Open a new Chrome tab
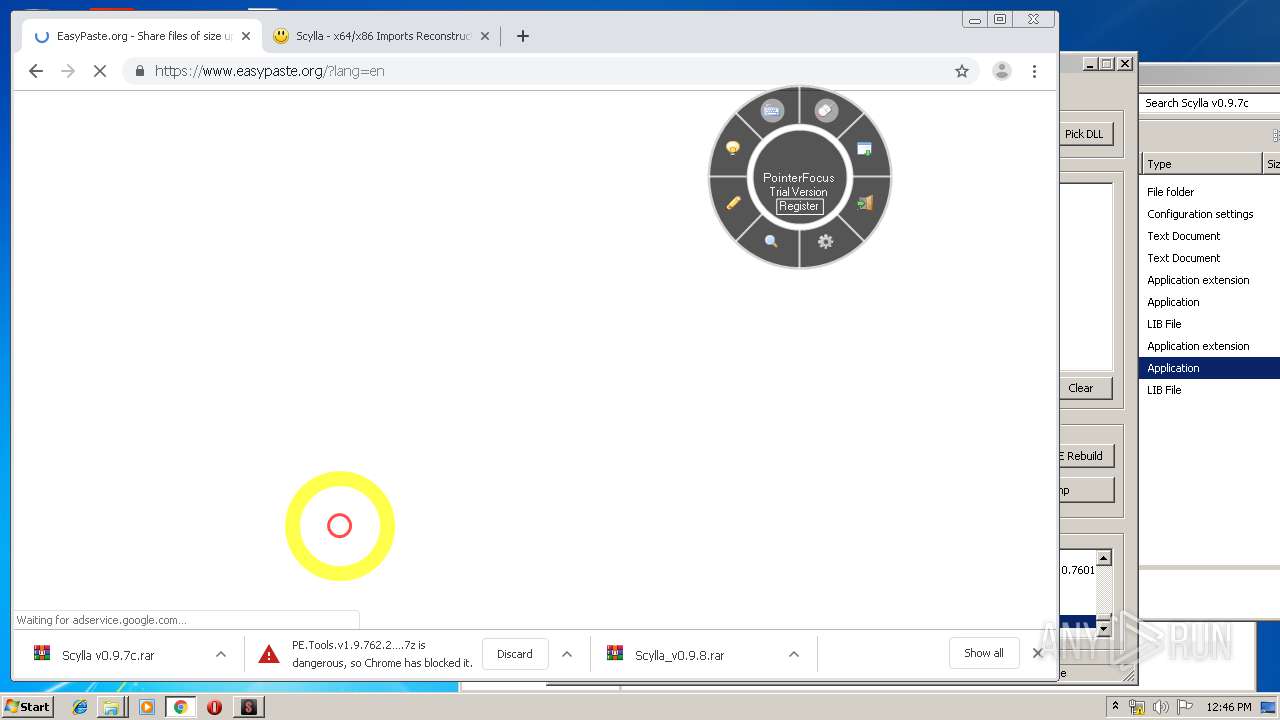The image size is (1280, 720). pos(522,36)
